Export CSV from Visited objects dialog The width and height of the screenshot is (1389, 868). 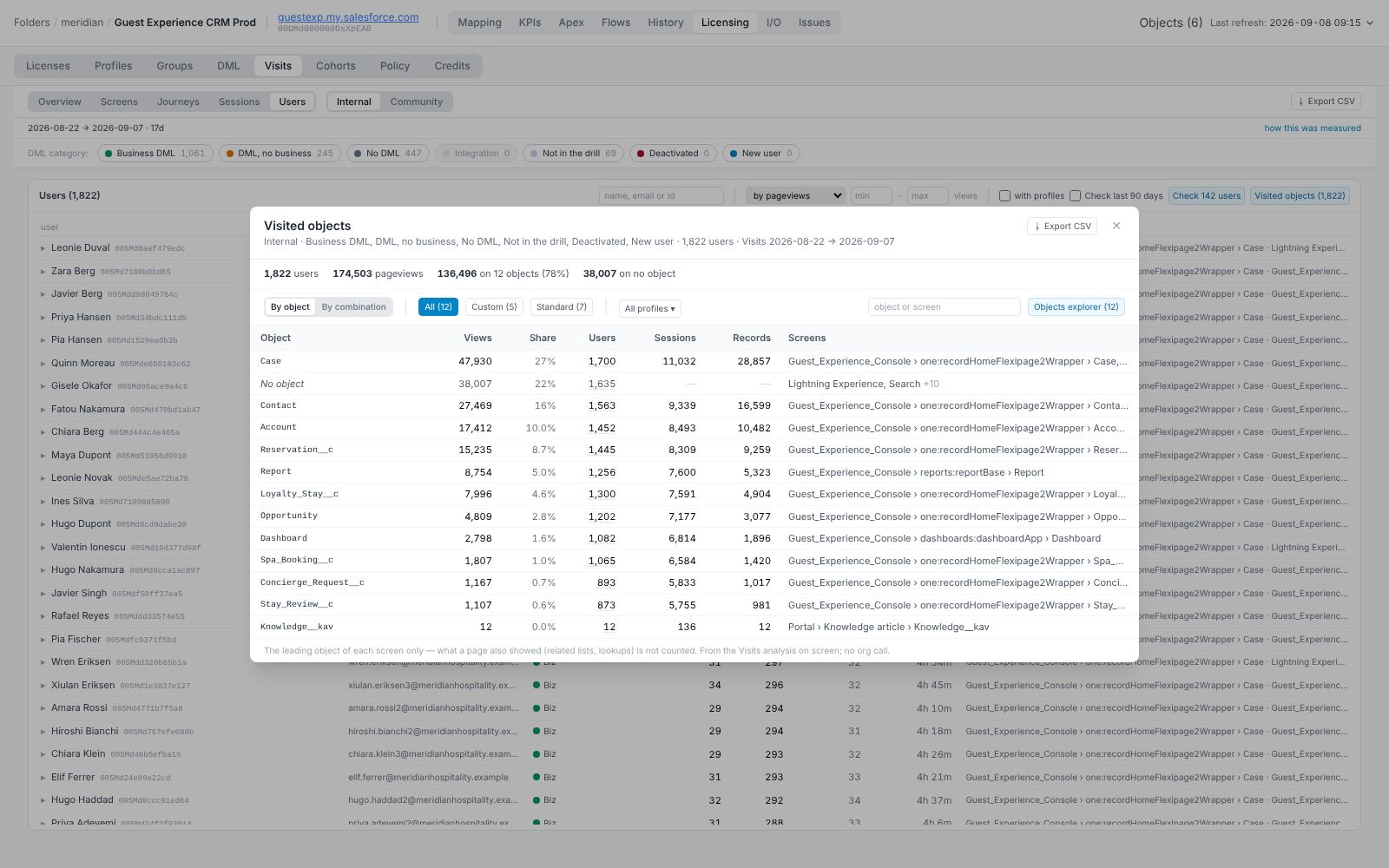(x=1062, y=226)
